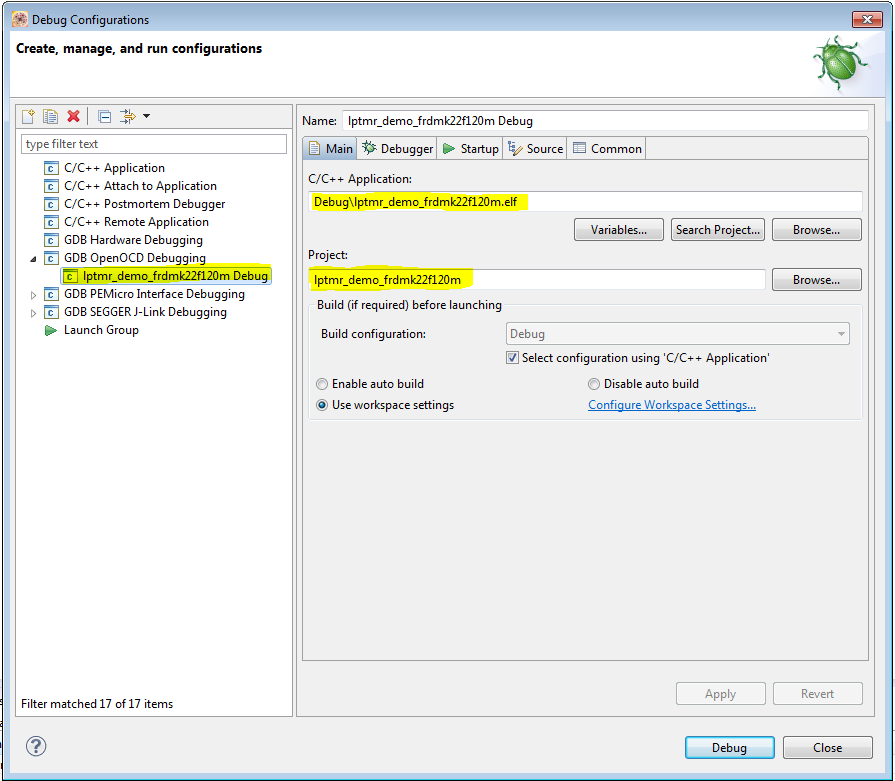Screen dimensions: 895x781
Task: Switch to the Startup tab
Action: click(x=470, y=148)
